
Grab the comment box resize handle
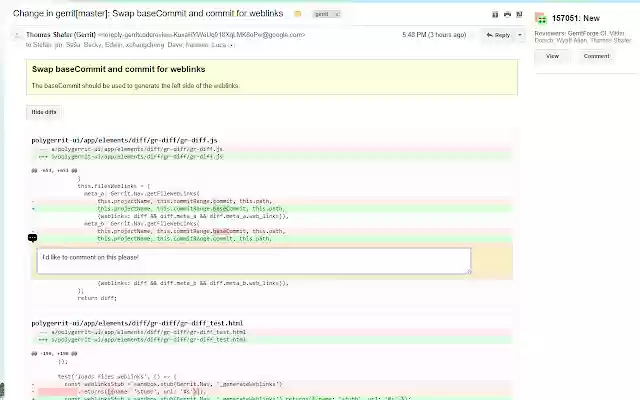pyautogui.click(x=469, y=271)
